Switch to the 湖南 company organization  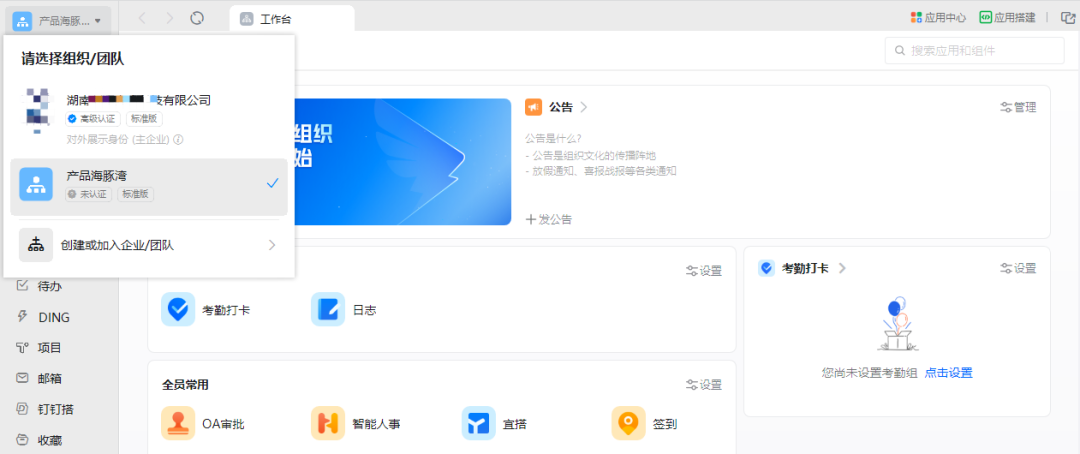149,110
